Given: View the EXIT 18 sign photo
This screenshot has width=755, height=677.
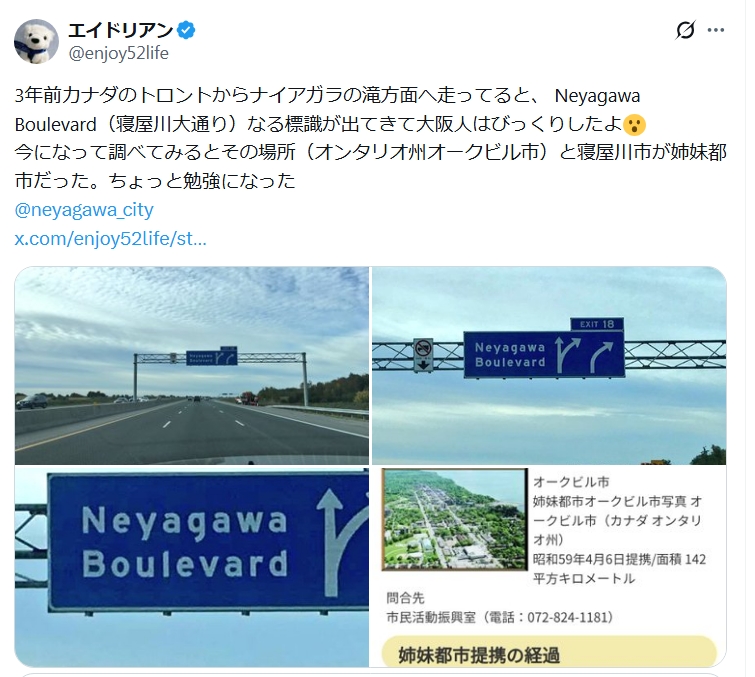Looking at the screenshot, I should 549,365.
